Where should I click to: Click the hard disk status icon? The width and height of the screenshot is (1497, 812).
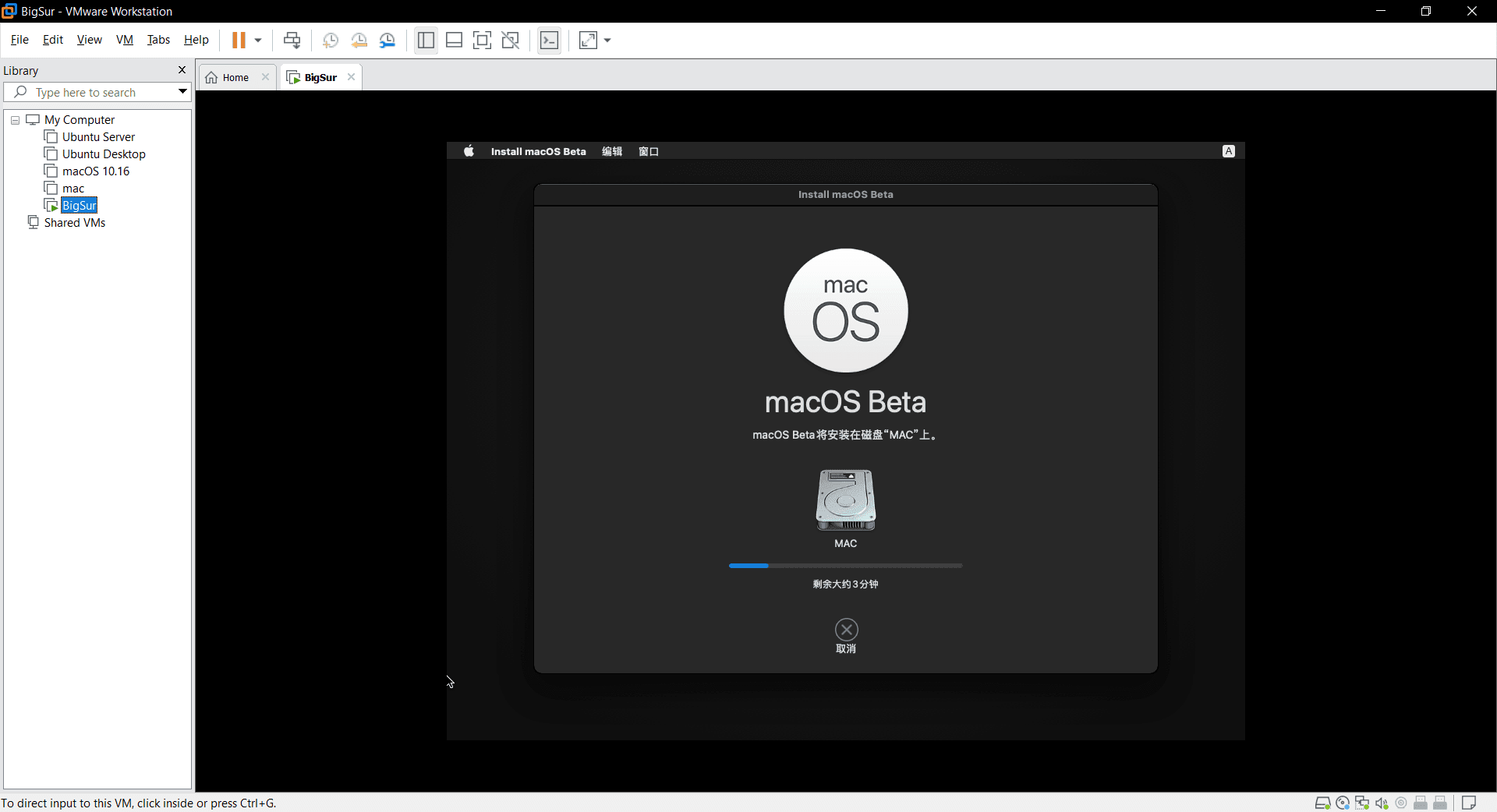(1322, 803)
